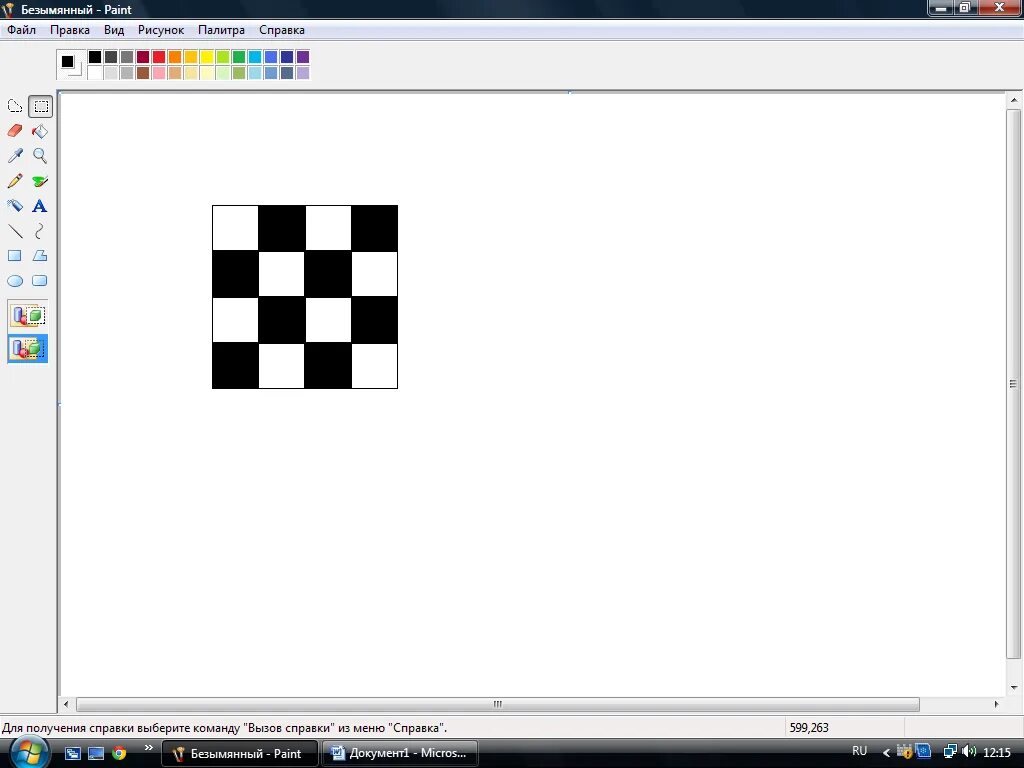Viewport: 1024px width, 768px height.
Task: Open the Рисунок menu
Action: (x=161, y=30)
